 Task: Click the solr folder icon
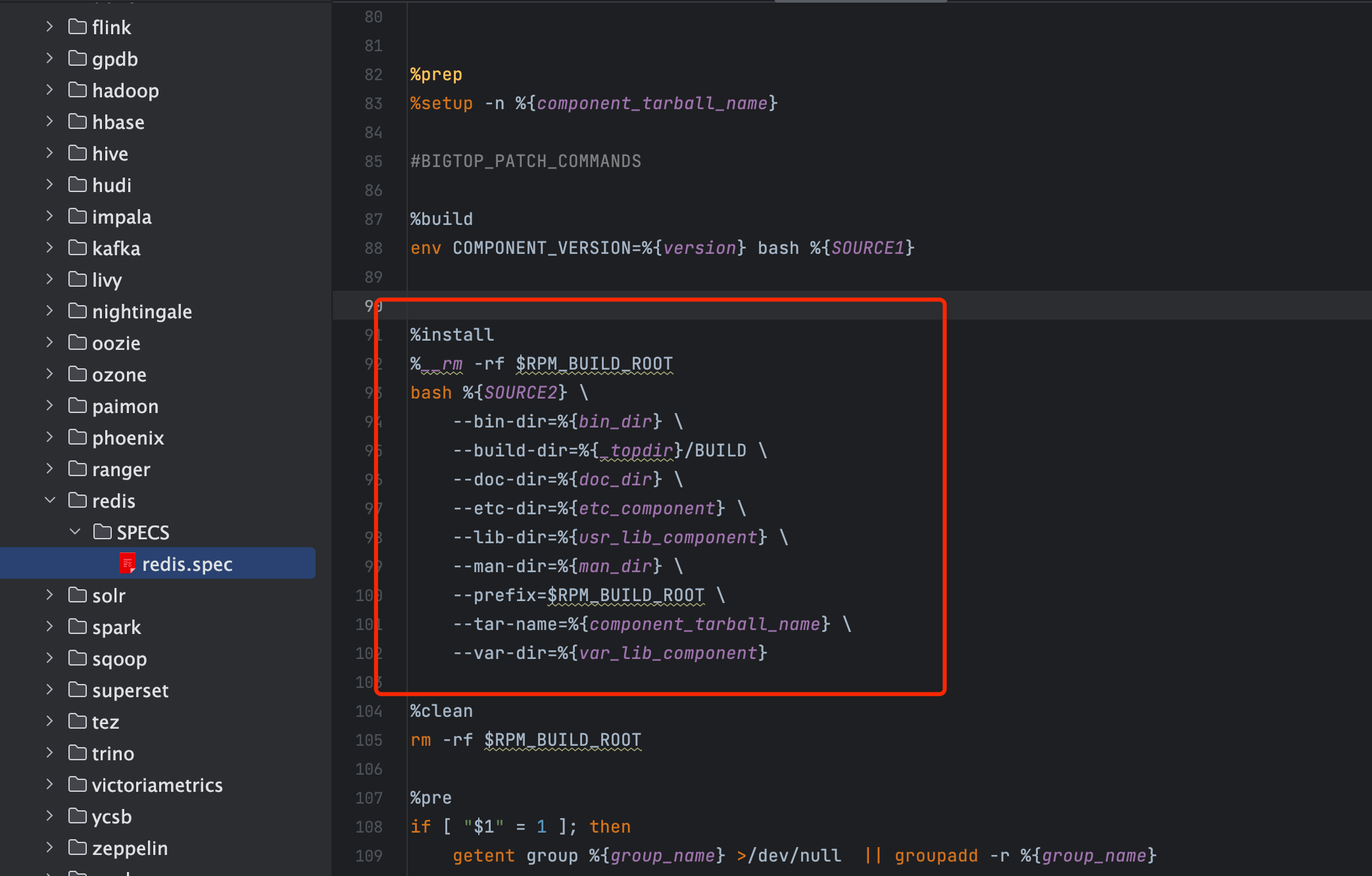tap(78, 595)
